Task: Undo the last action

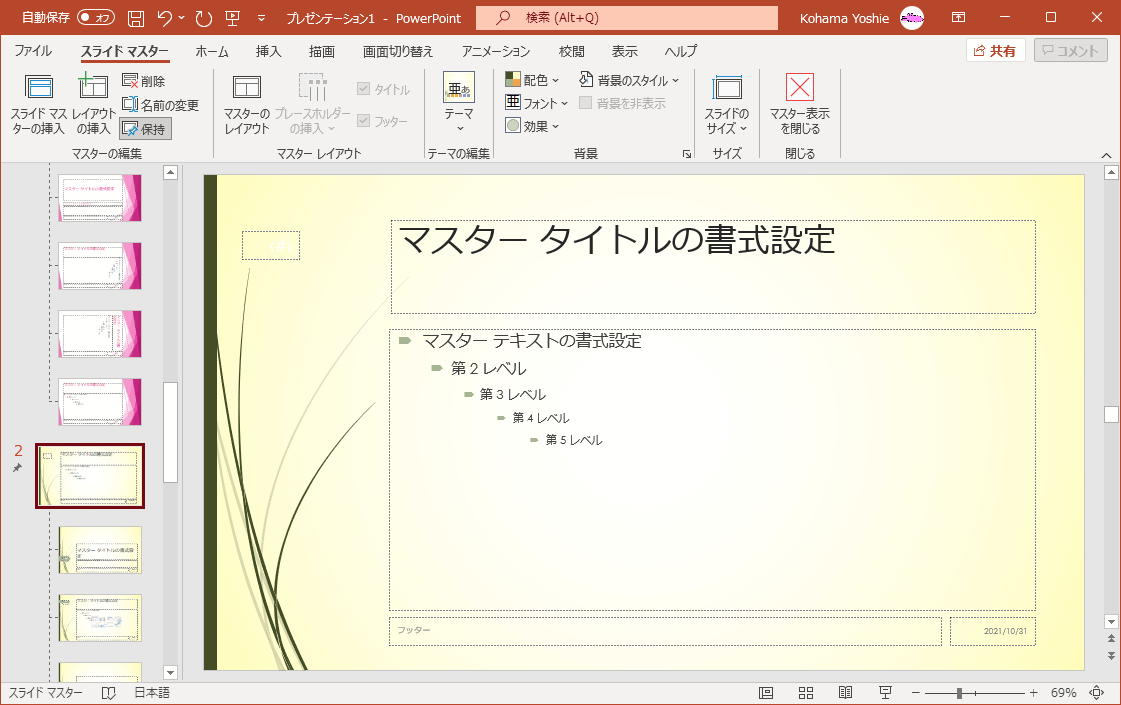Action: coord(165,19)
